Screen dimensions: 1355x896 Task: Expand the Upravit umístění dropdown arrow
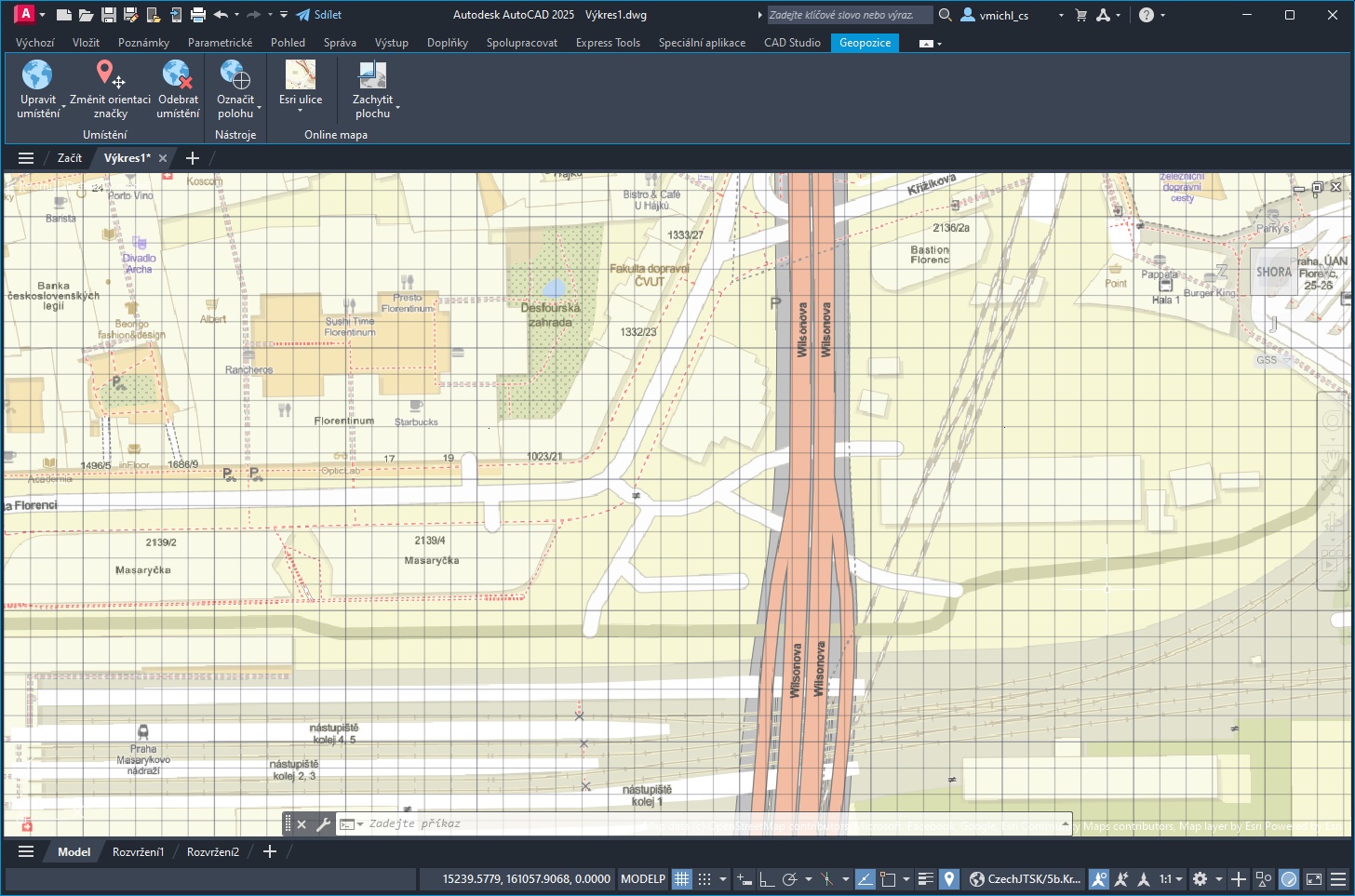[63, 109]
